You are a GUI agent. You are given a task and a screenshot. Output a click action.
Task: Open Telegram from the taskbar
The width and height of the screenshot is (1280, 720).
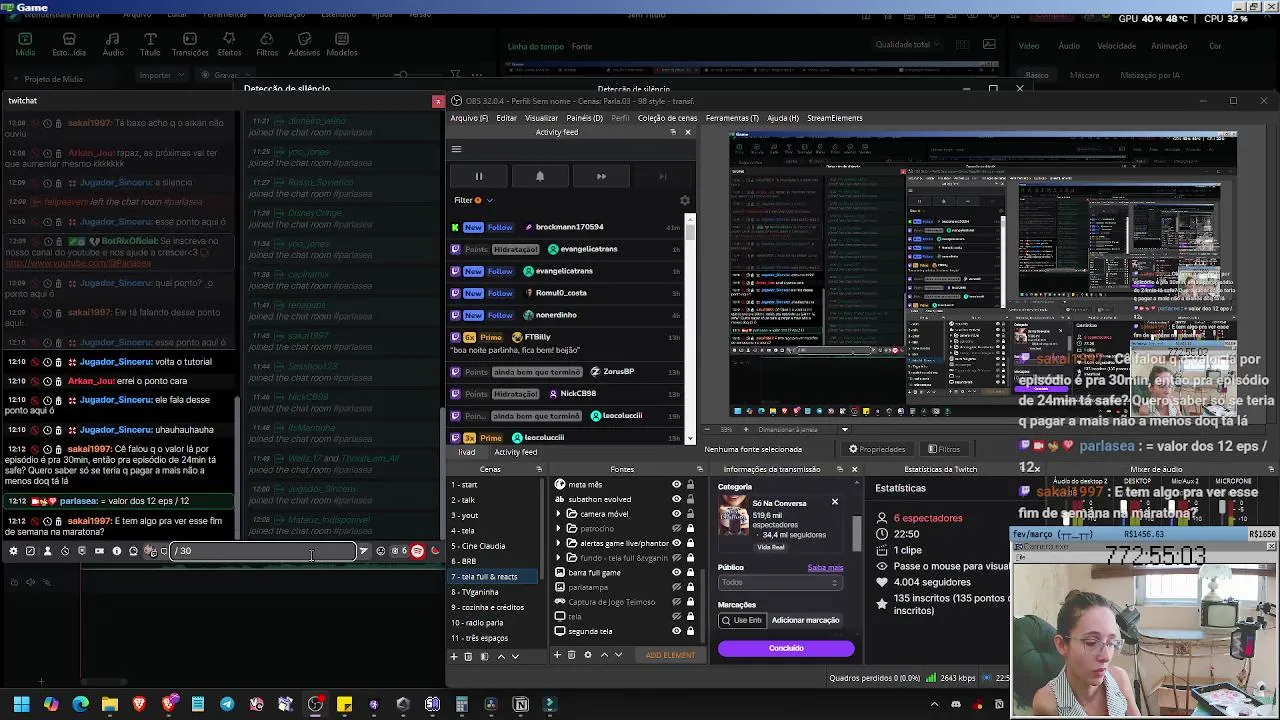pyautogui.click(x=227, y=705)
